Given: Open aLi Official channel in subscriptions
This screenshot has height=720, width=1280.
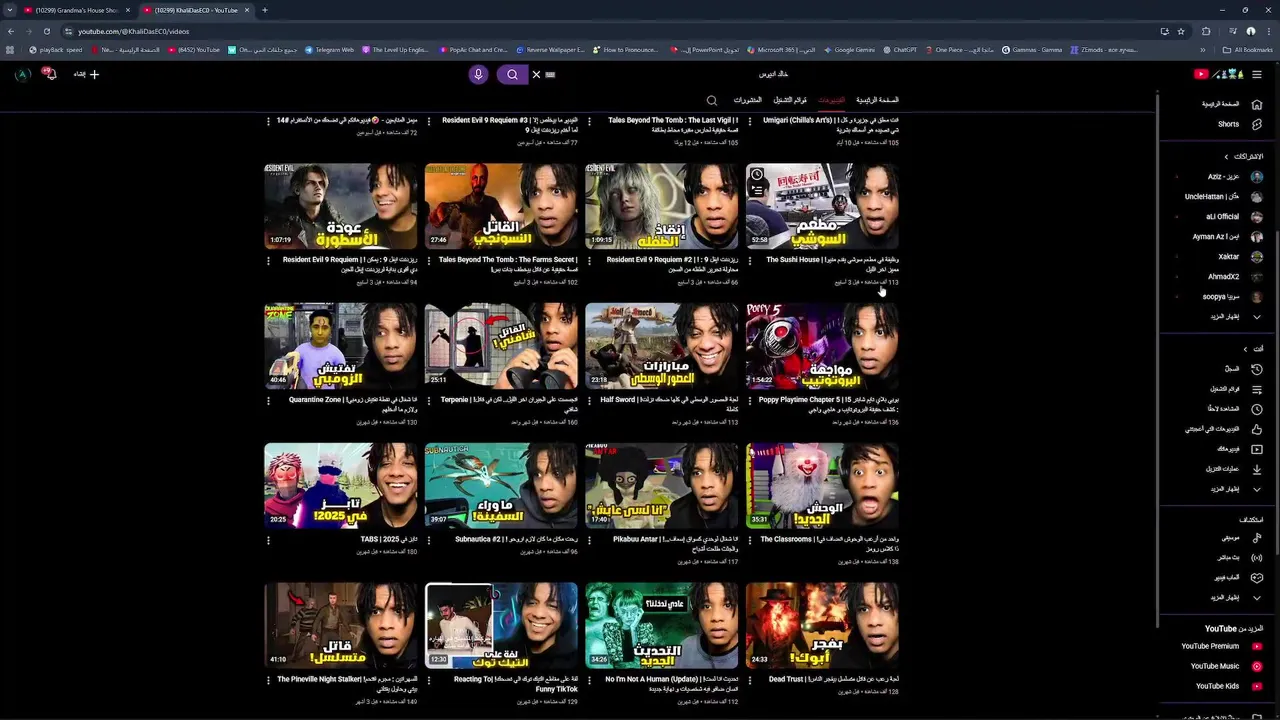Looking at the screenshot, I should (x=1233, y=217).
